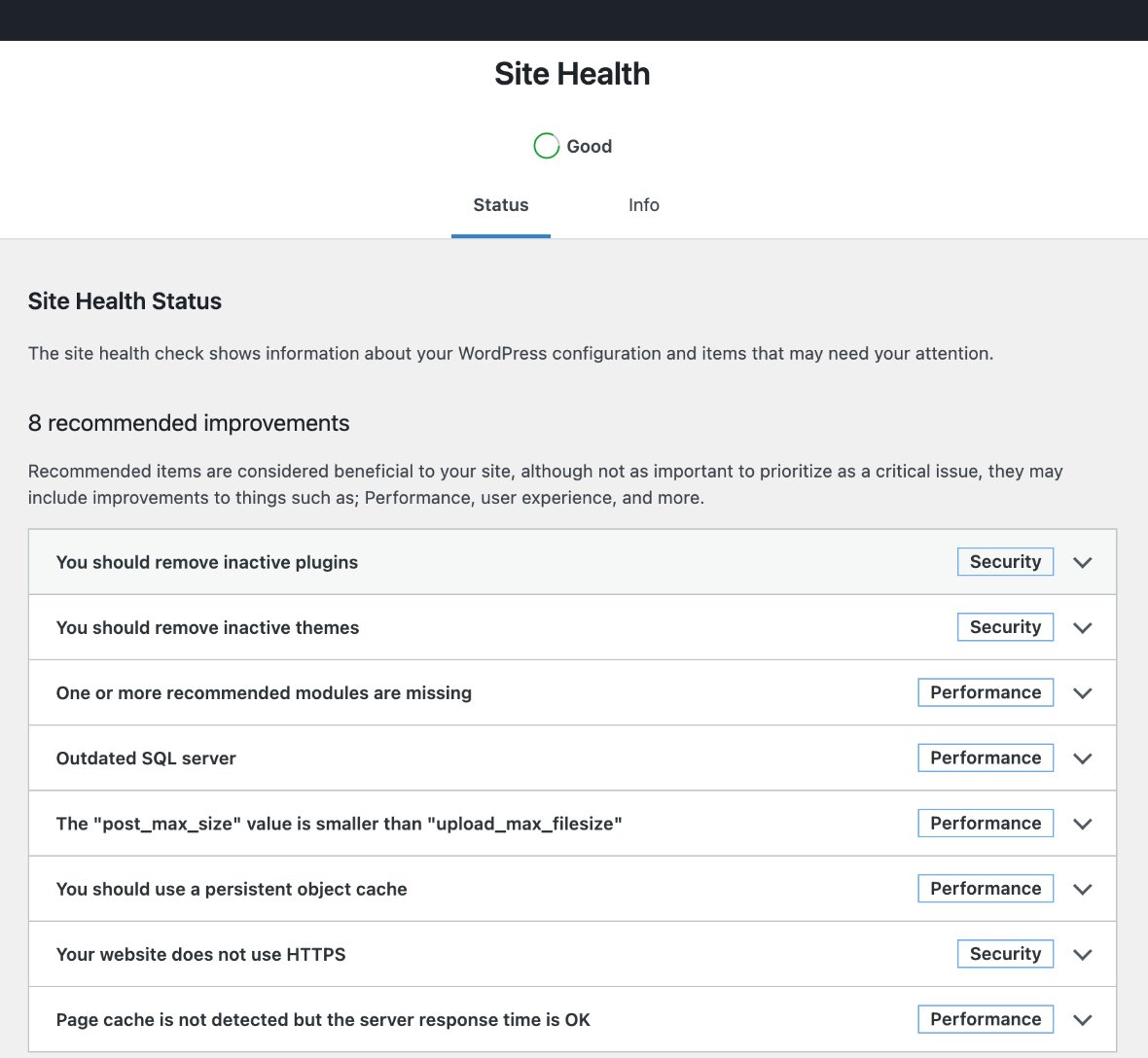
Task: Click the 'Good' status label
Action: pyautogui.click(x=590, y=146)
